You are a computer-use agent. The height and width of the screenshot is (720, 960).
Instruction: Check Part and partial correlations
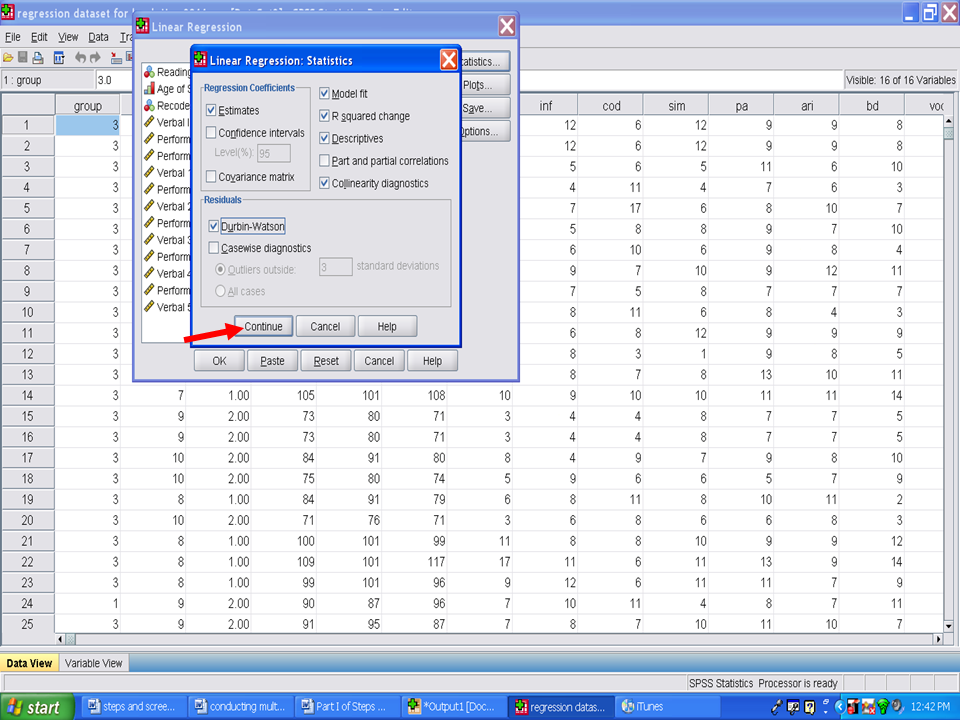click(x=325, y=161)
